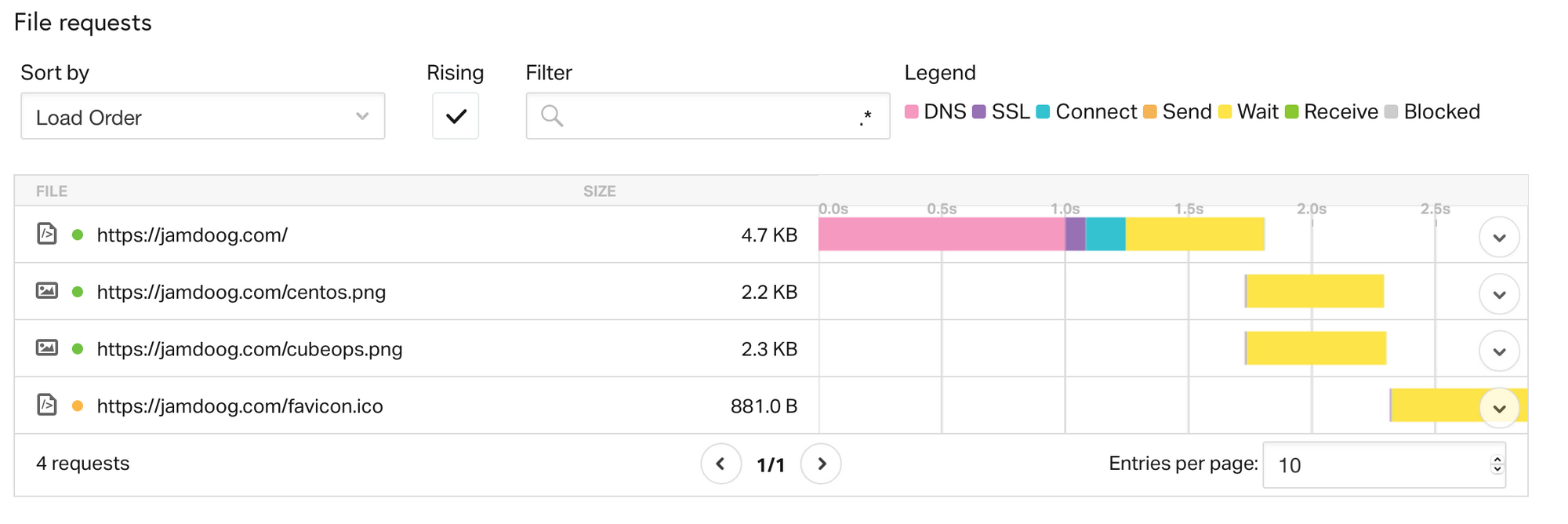Viewport: 1568px width, 524px height.
Task: Click the image icon for cubeops.png
Action: pos(47,348)
